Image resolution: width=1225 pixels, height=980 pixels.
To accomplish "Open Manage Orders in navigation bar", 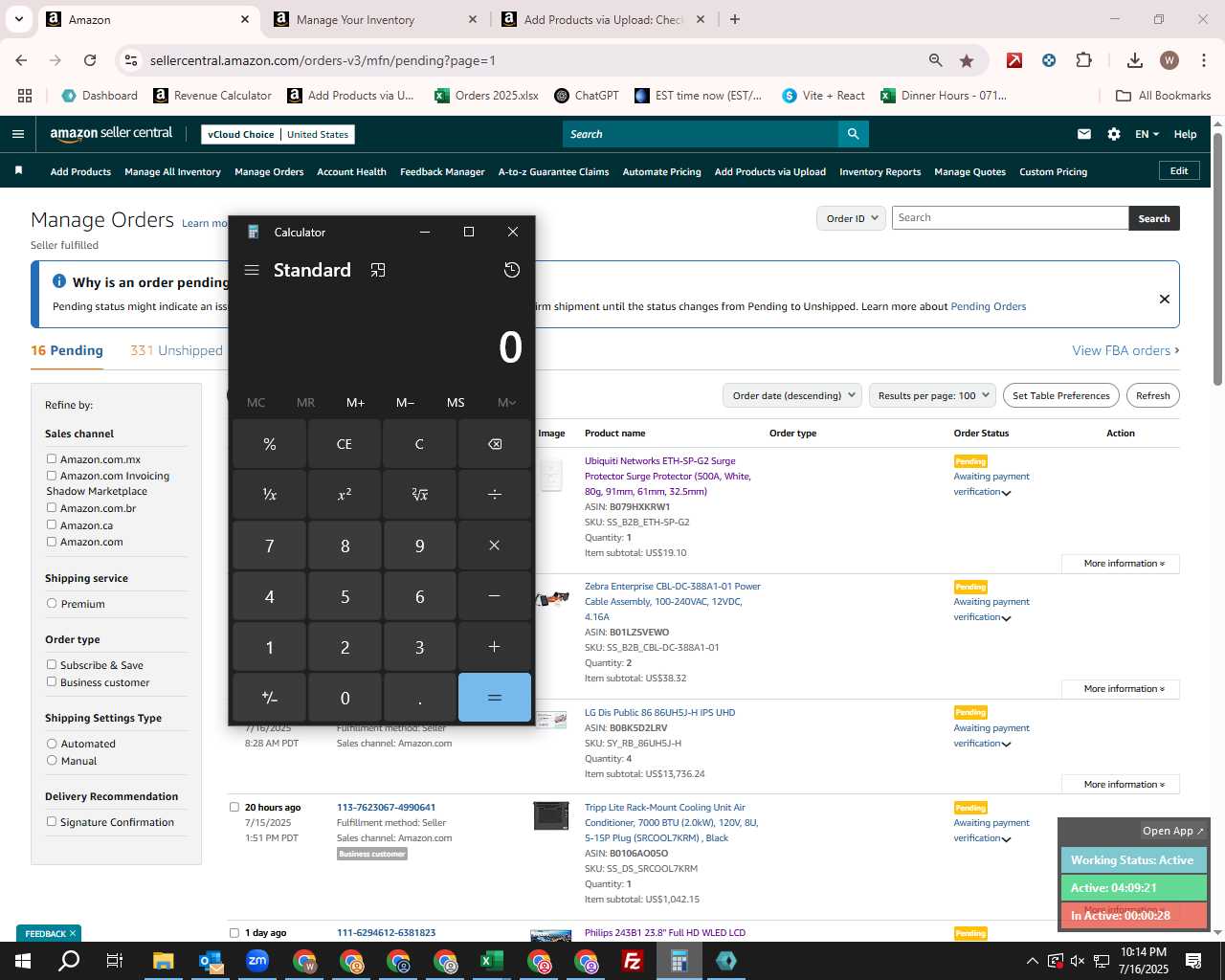I will pyautogui.click(x=269, y=172).
